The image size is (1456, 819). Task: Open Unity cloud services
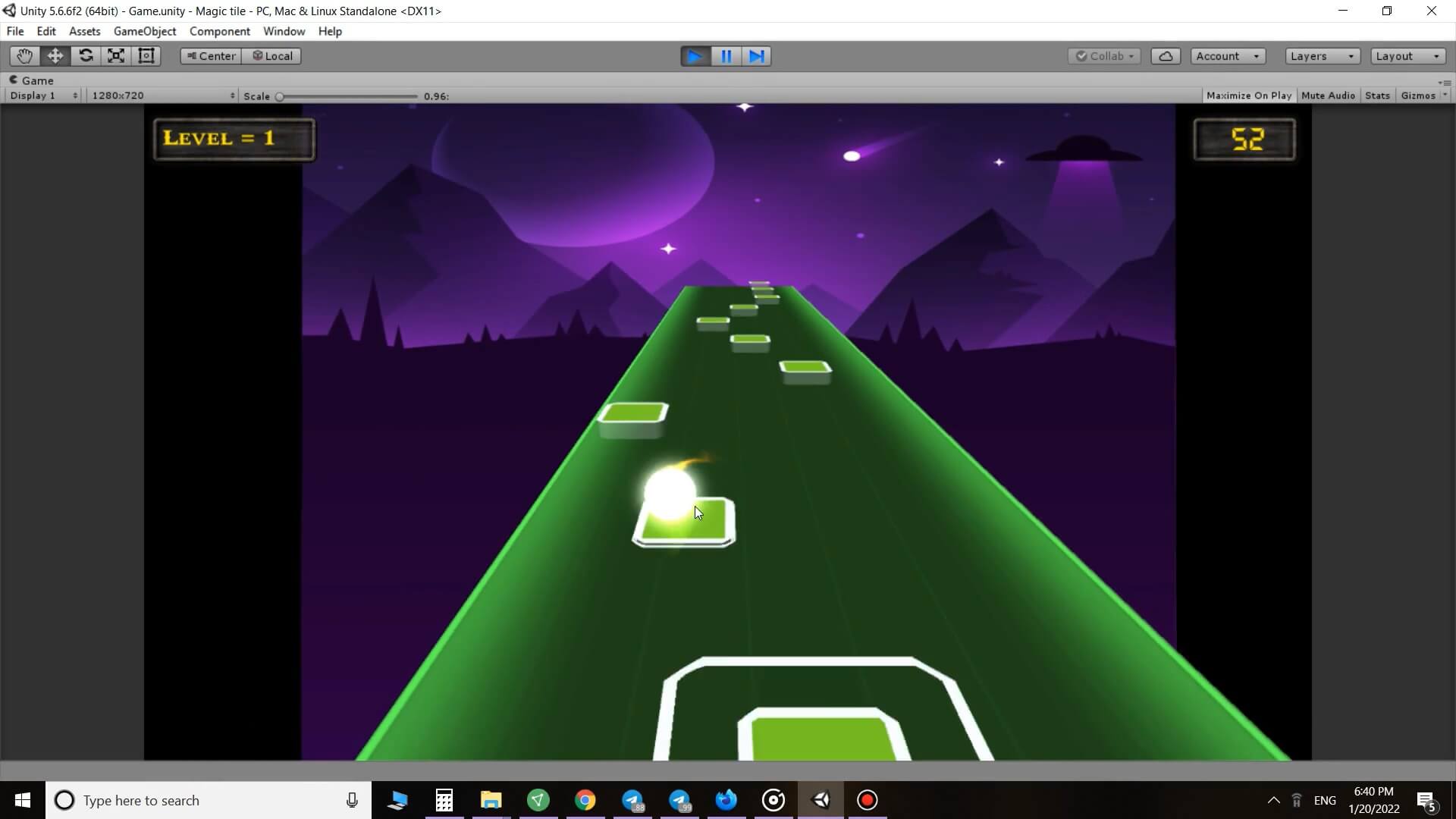pos(1166,56)
